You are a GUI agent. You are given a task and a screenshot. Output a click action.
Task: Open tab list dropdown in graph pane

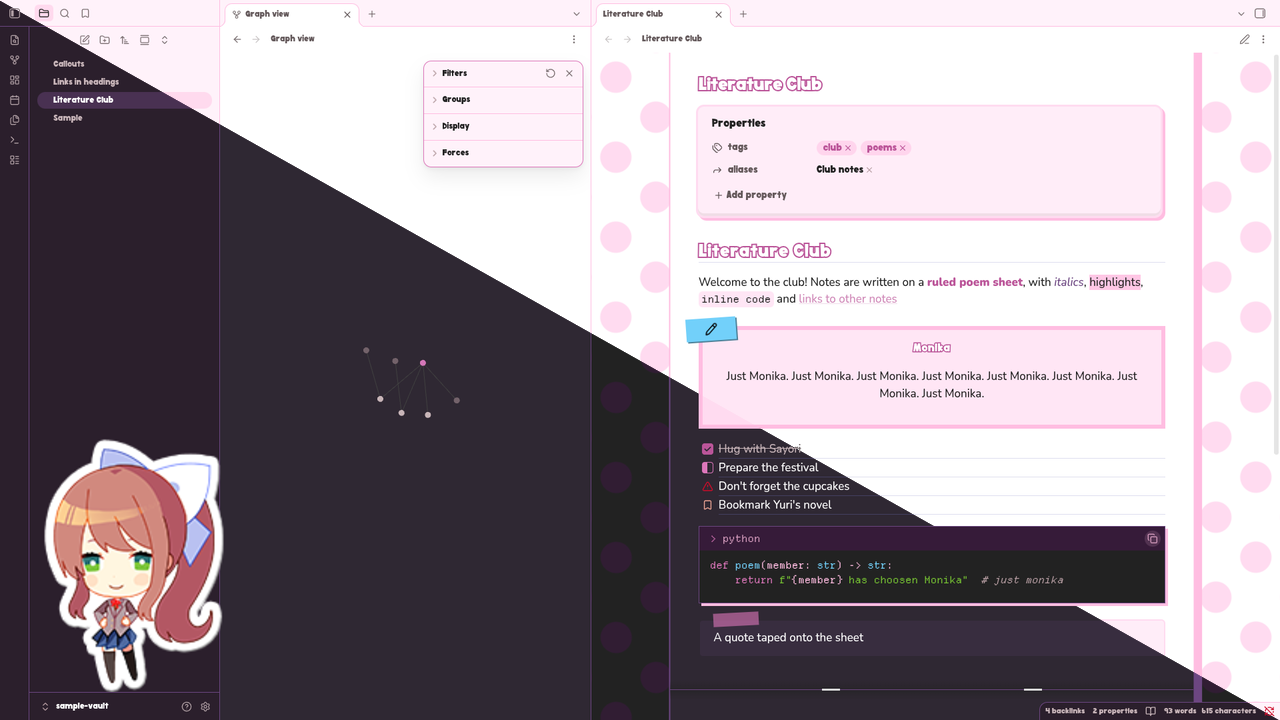[x=577, y=14]
